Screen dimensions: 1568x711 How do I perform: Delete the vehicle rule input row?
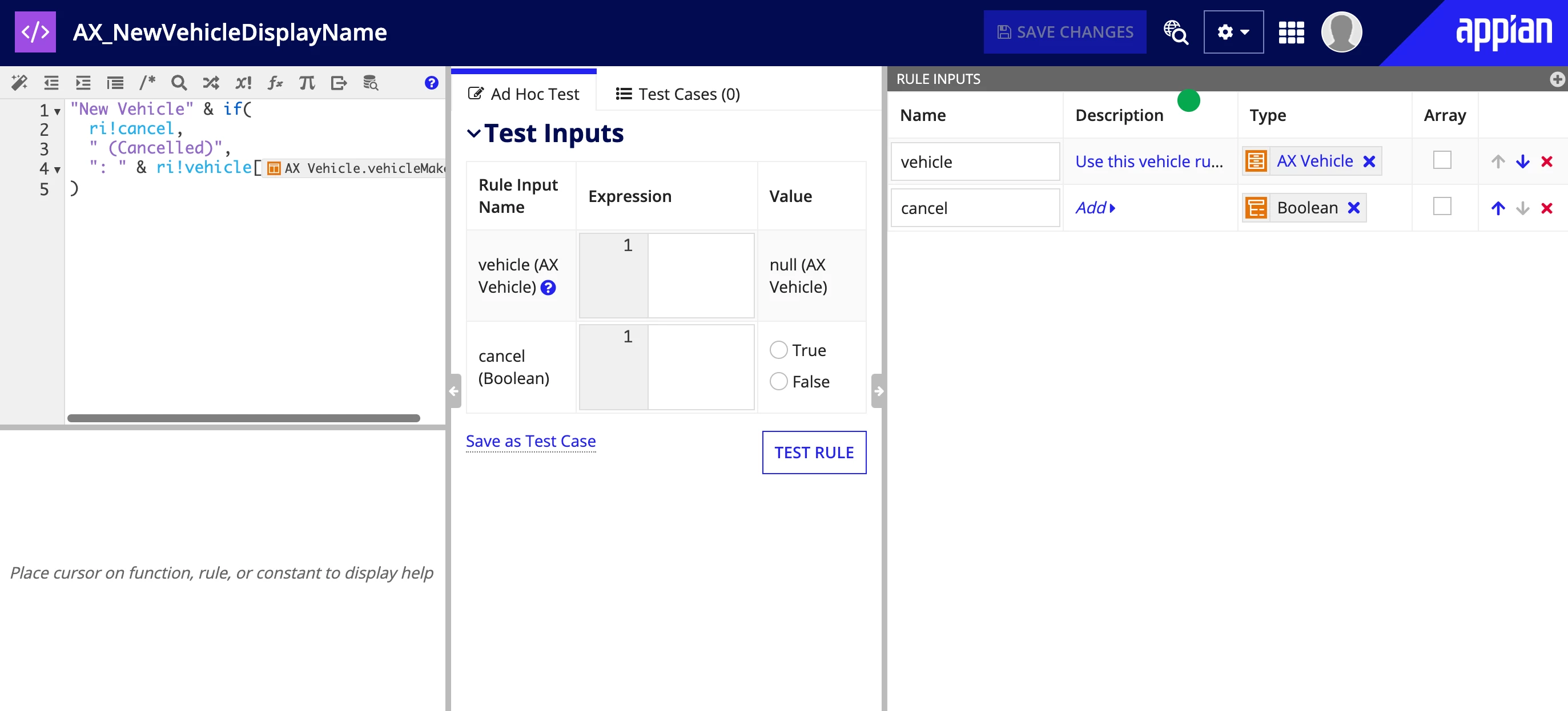click(x=1547, y=161)
